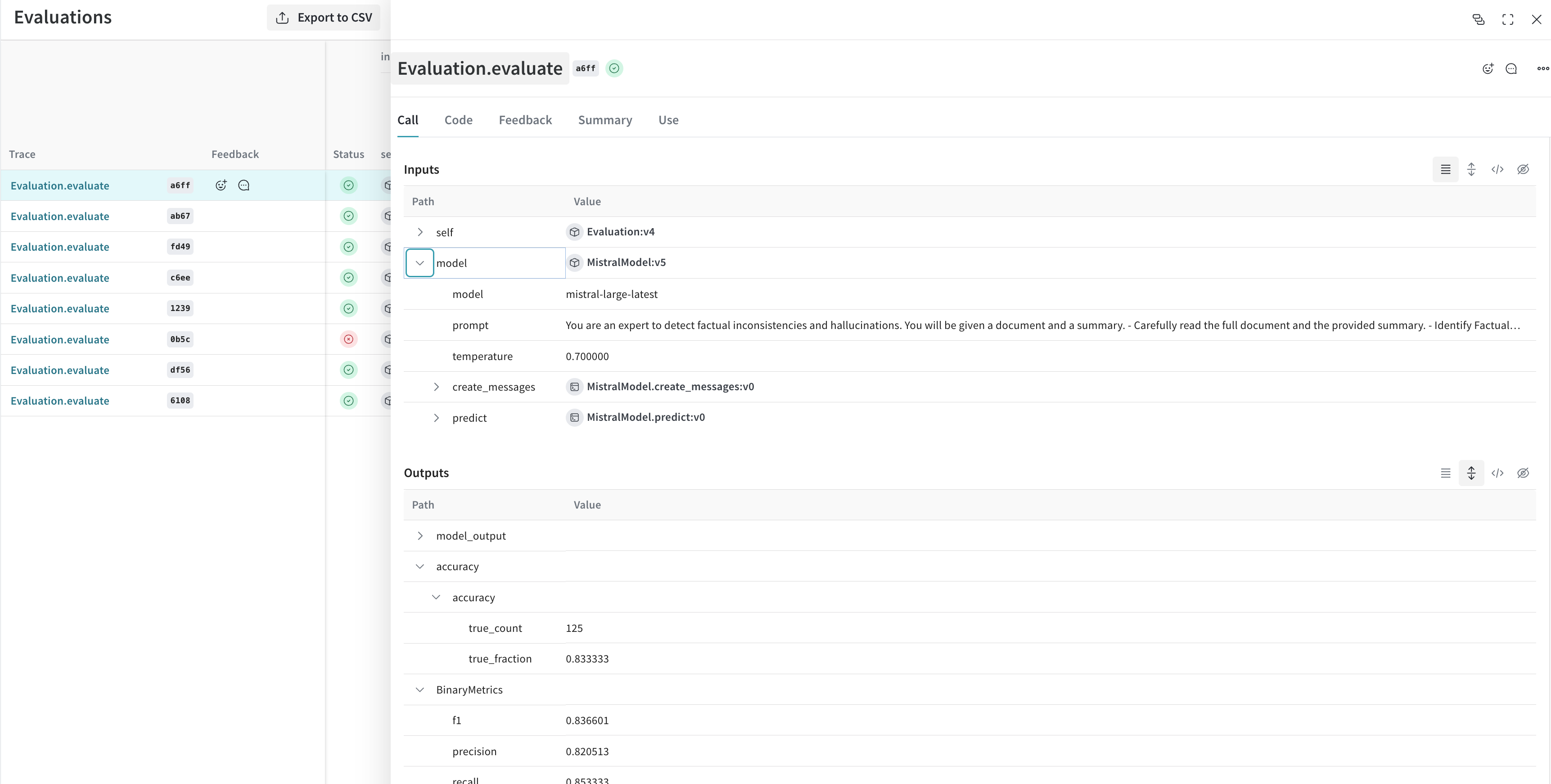Open the comment icon in a6ff trace row
Image resolution: width=1551 pixels, height=784 pixels.
[244, 185]
